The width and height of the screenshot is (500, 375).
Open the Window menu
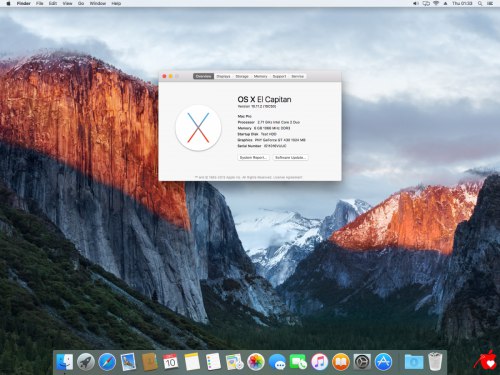pos(98,3)
